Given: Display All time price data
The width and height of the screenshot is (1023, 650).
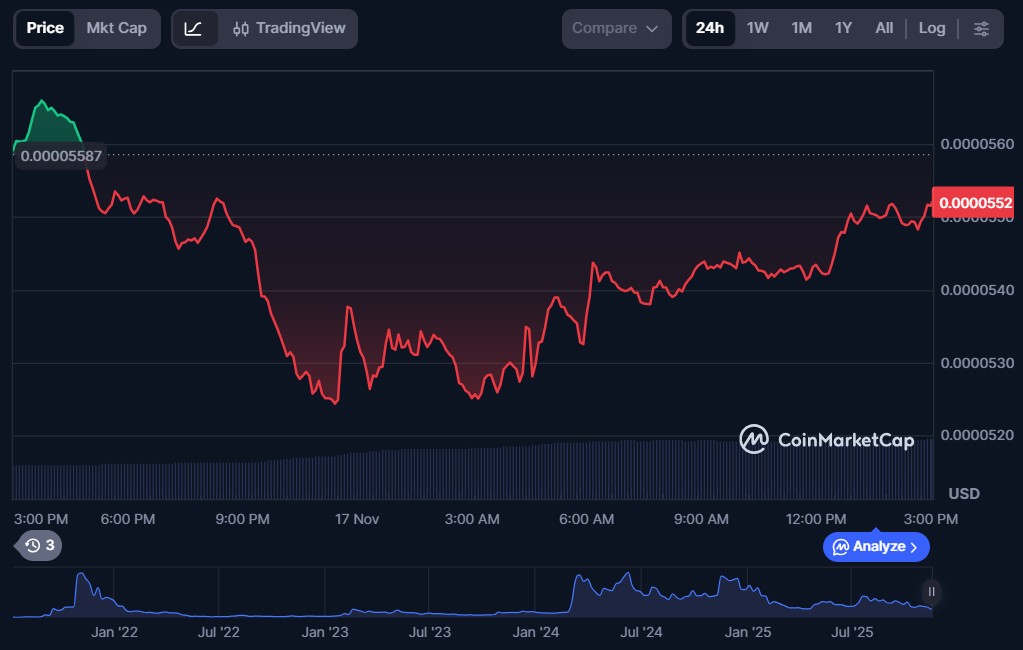Looking at the screenshot, I should 884,28.
